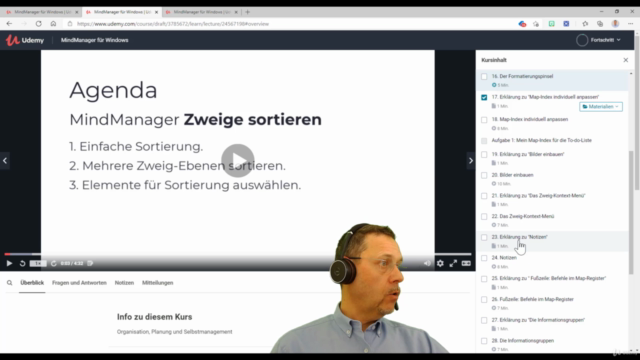Switch to the Überblick tab

32,282
